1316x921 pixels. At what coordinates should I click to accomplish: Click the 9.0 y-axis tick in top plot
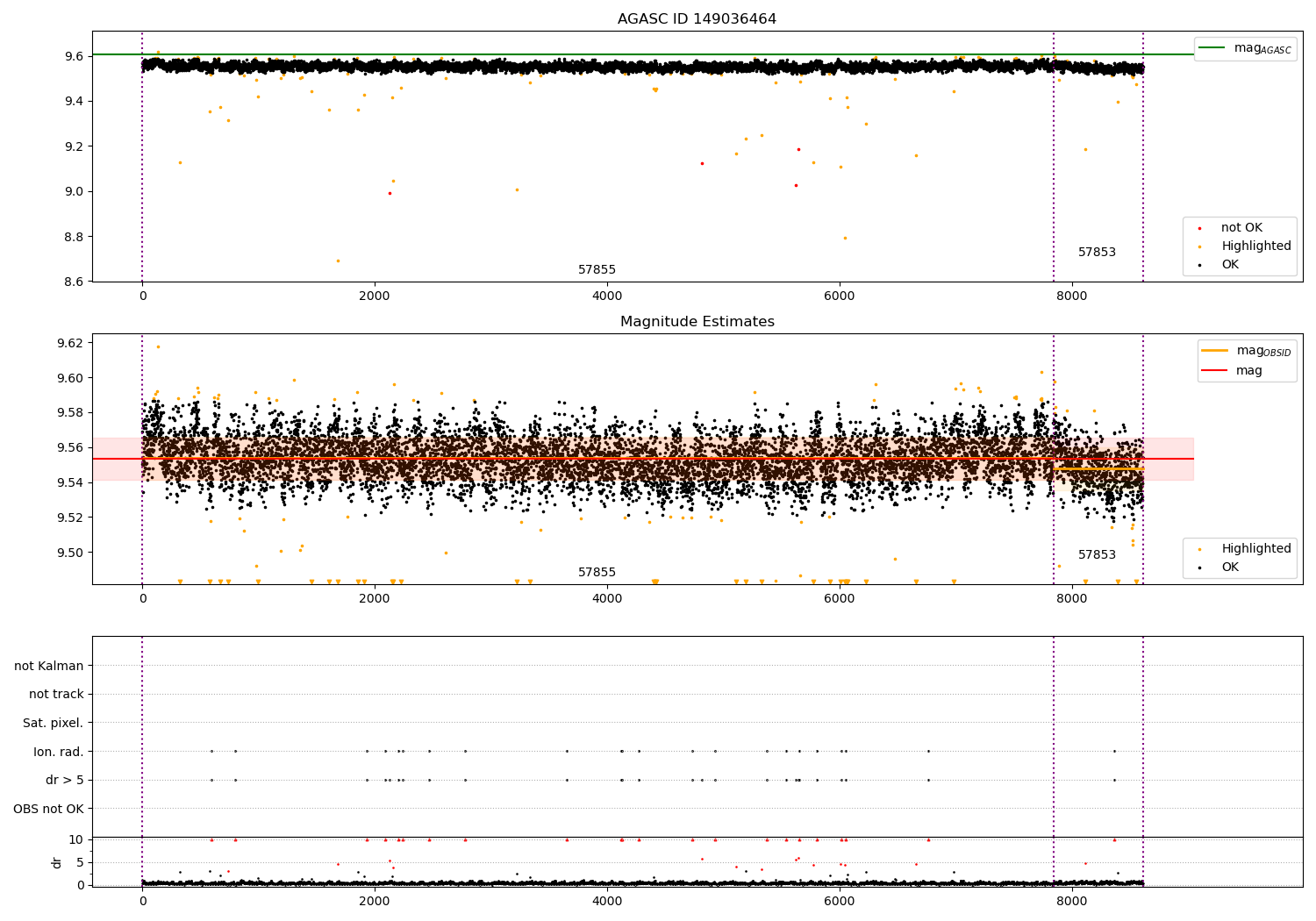click(74, 191)
